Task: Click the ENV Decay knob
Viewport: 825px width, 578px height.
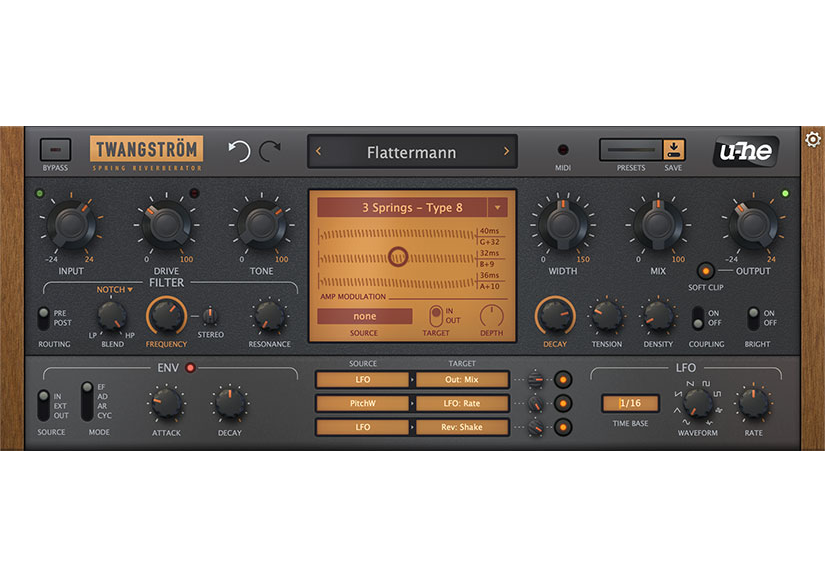Action: pos(230,403)
